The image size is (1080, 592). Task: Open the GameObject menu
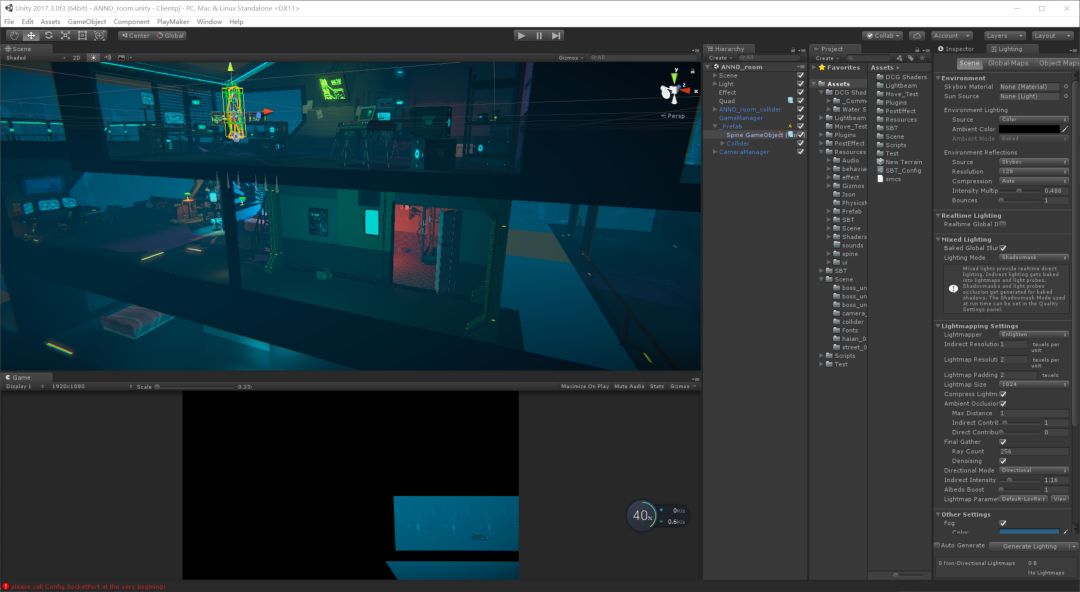tap(87, 21)
